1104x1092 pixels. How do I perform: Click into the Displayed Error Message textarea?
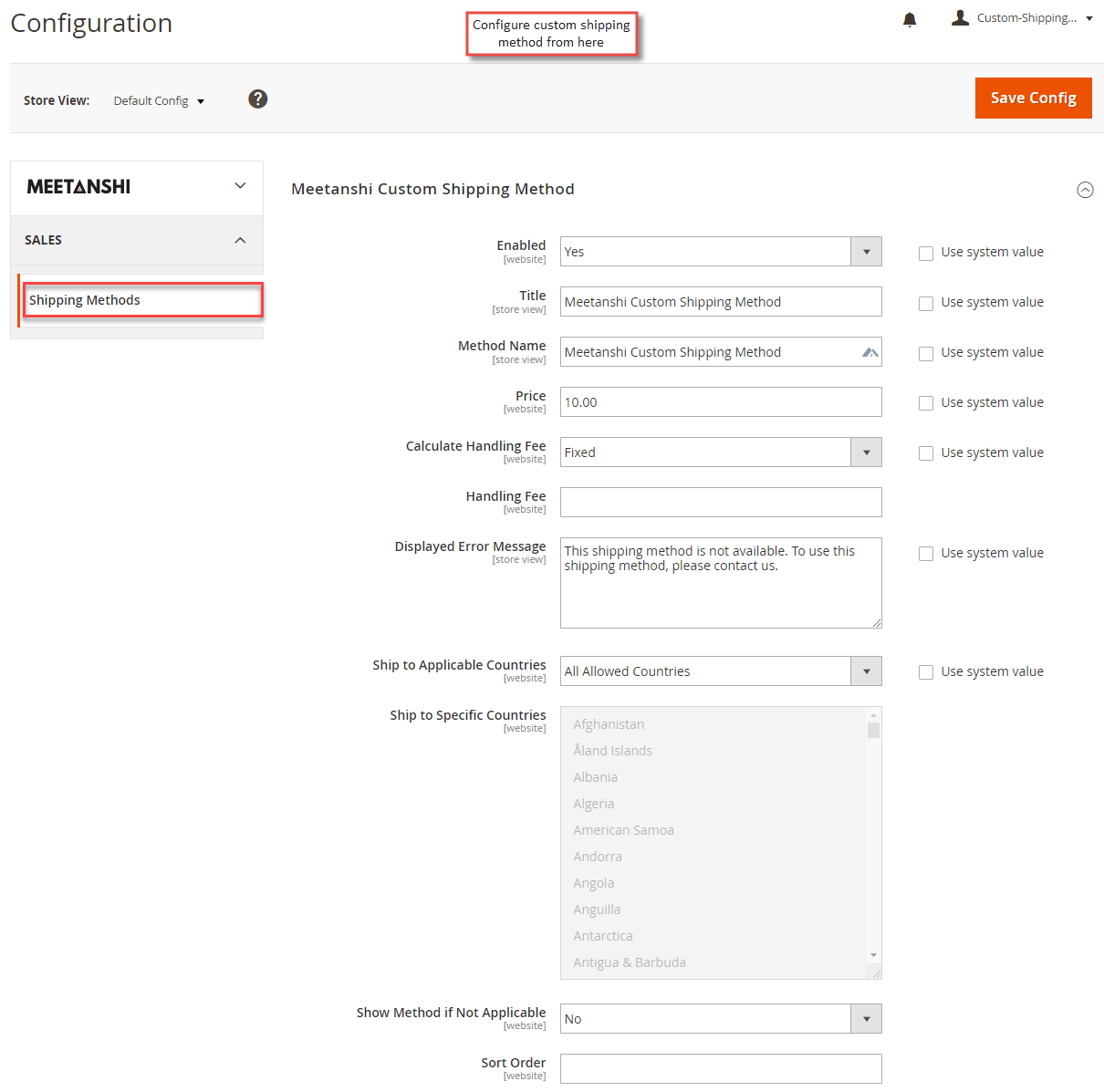tap(721, 583)
